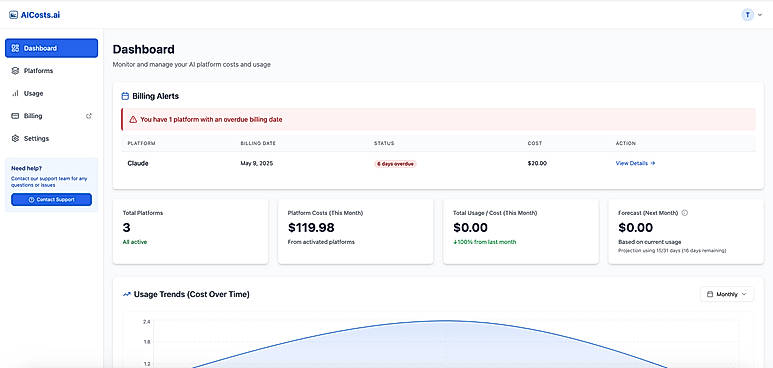This screenshot has height=368, width=773.
Task: Go to Platforms in the sidebar
Action: [52, 71]
